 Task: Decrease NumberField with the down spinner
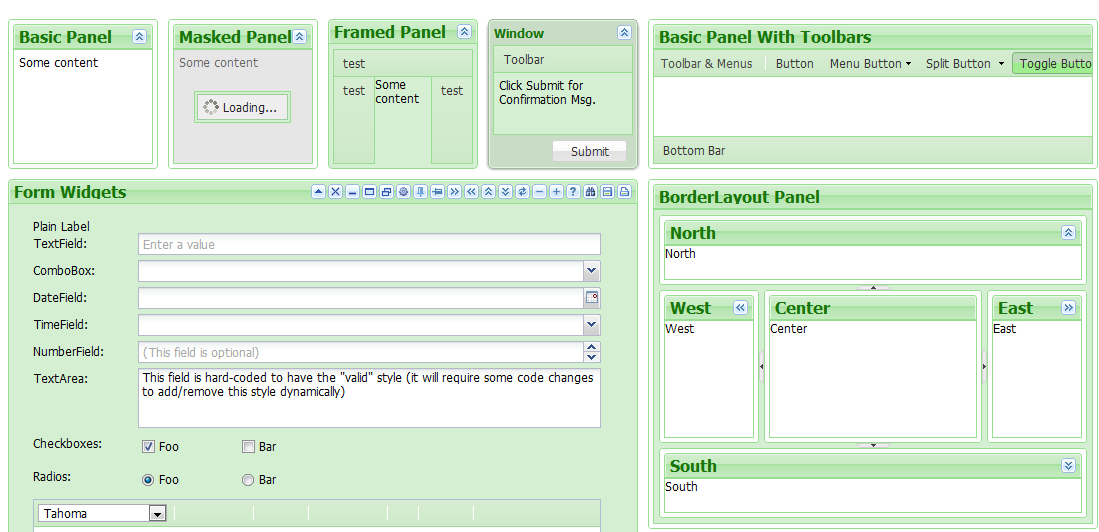[592, 357]
